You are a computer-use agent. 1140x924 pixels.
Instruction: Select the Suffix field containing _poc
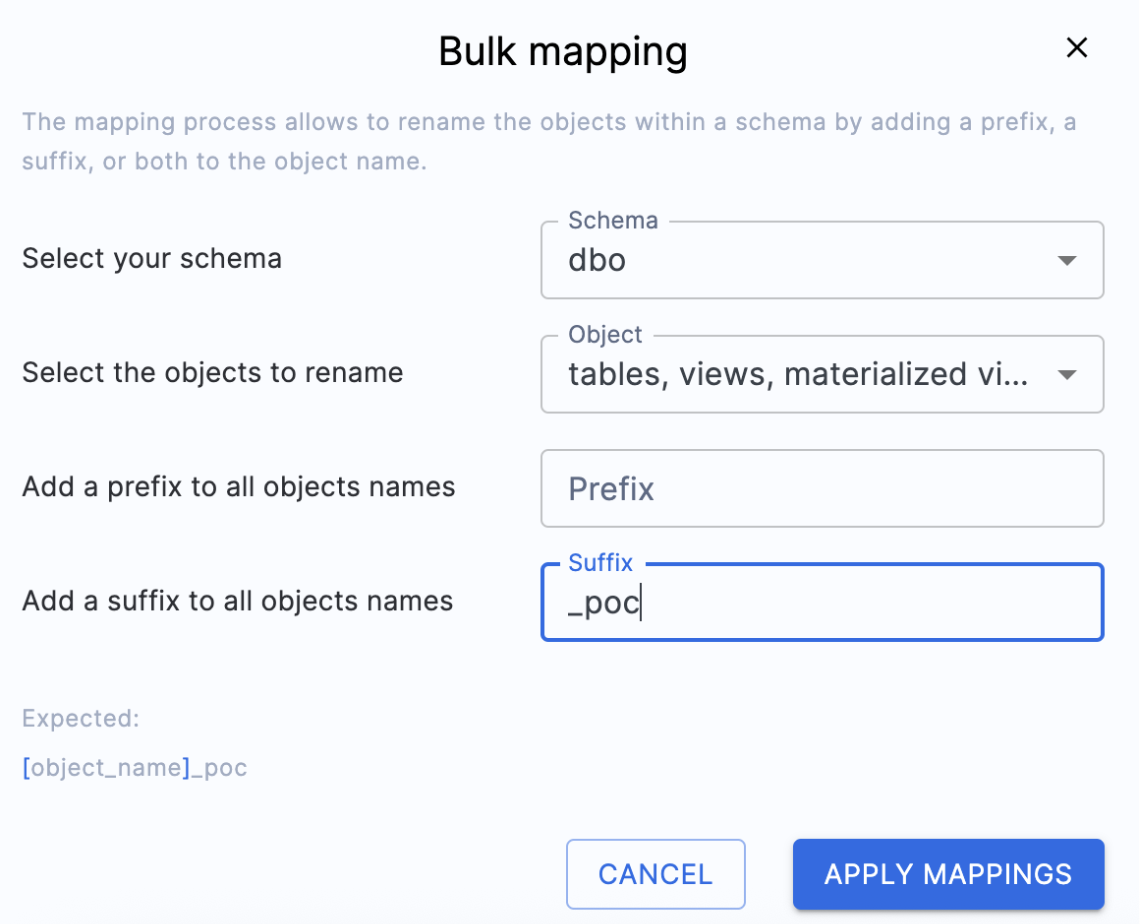[822, 602]
